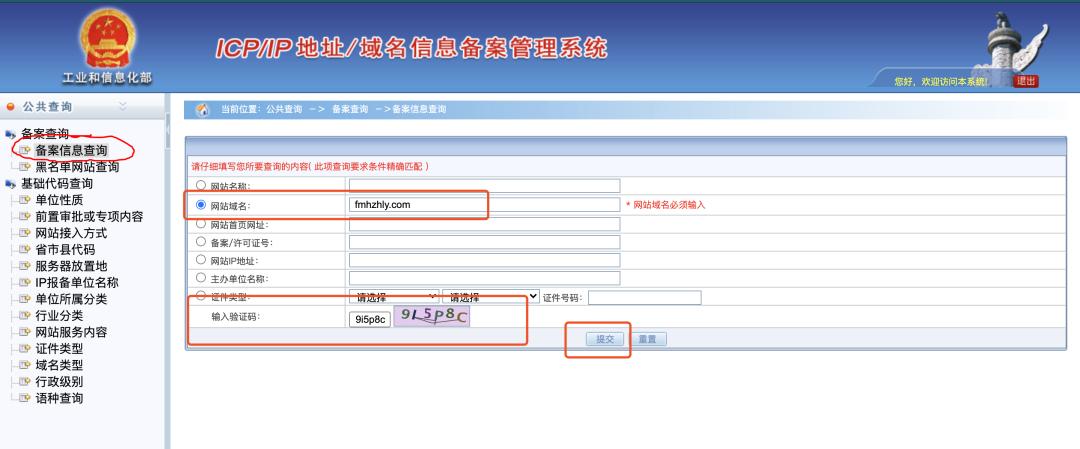Select the 网站名称 radio button
1080x449 pixels.
[201, 185]
